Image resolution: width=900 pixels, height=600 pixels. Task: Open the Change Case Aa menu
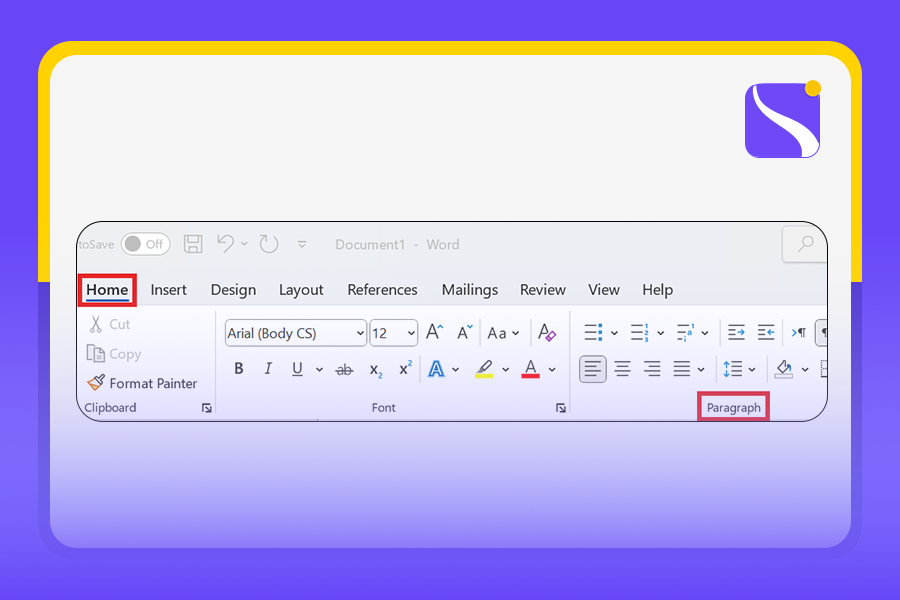(503, 333)
